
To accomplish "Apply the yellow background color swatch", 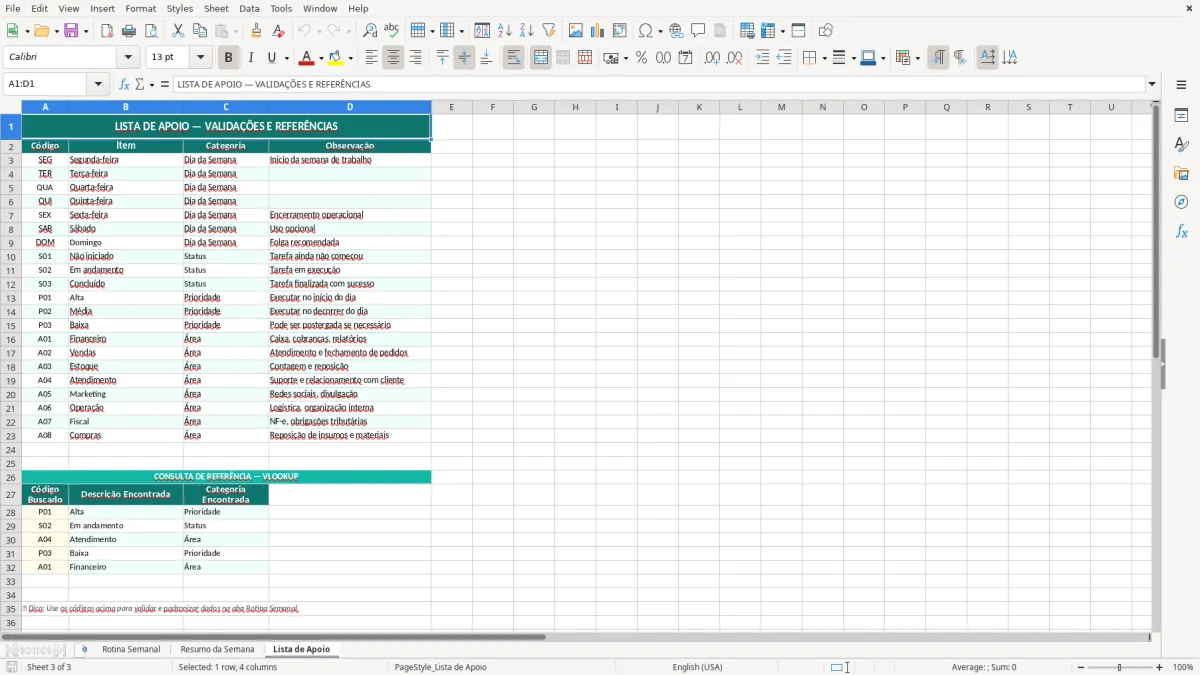I will 335,58.
